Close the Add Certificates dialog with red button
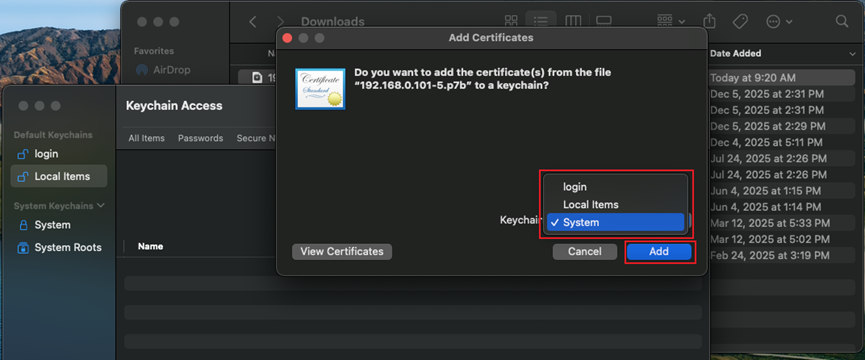 tap(287, 38)
